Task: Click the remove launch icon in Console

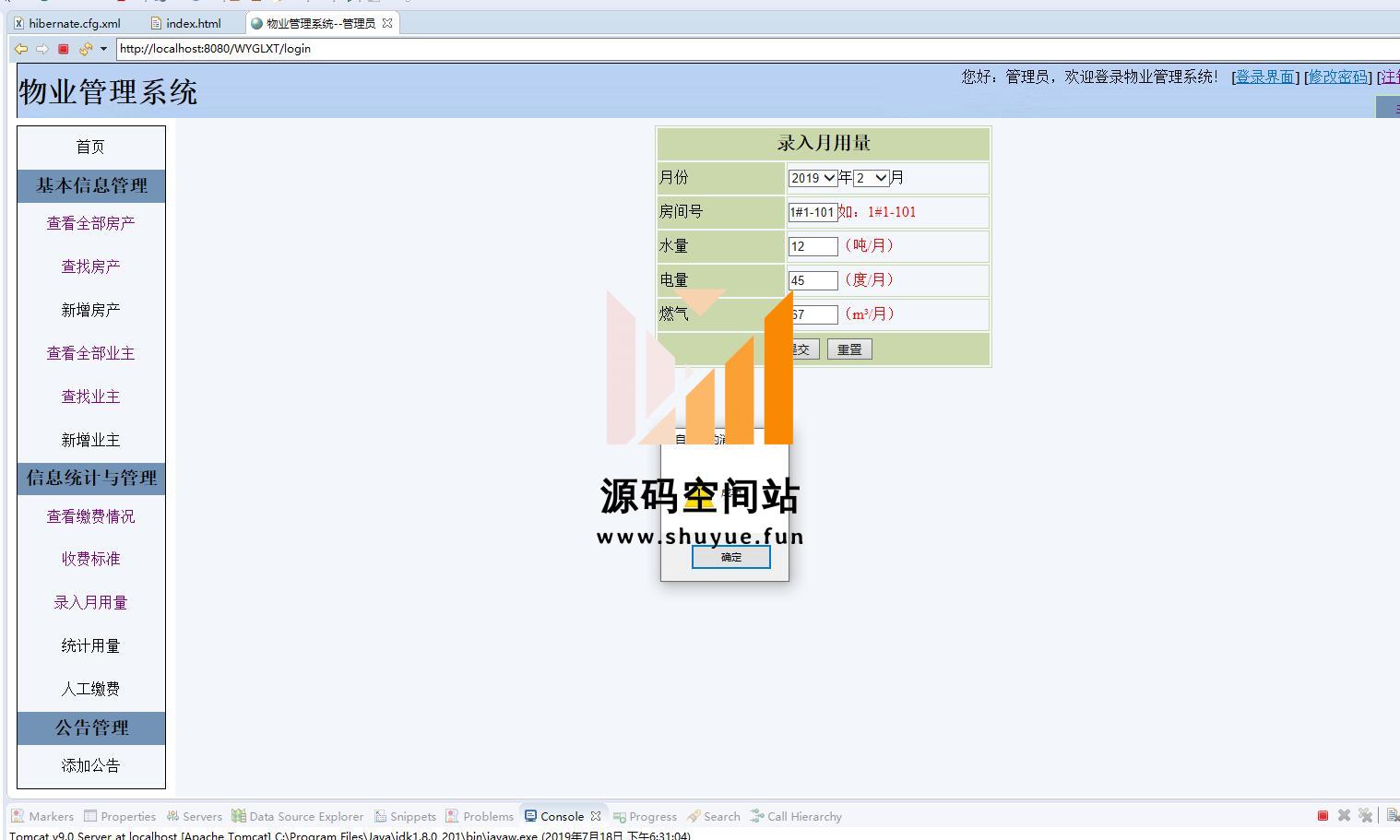Action: [1344, 815]
